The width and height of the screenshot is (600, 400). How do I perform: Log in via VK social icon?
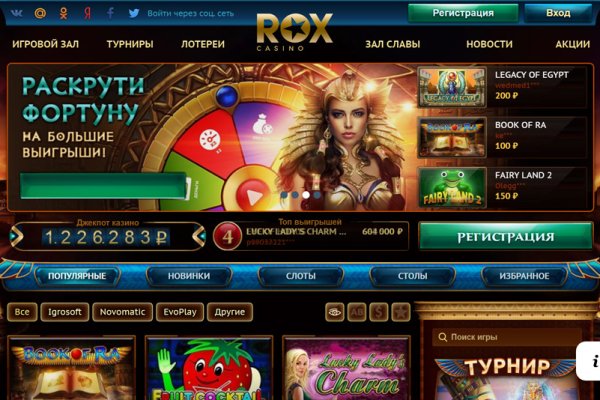(x=16, y=13)
